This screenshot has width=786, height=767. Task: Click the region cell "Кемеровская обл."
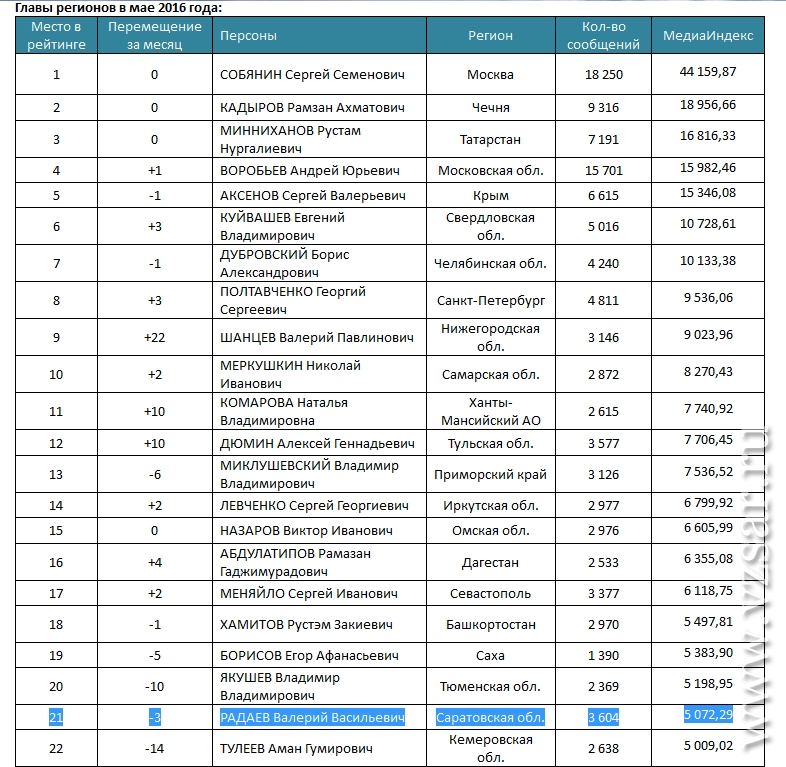click(x=491, y=749)
